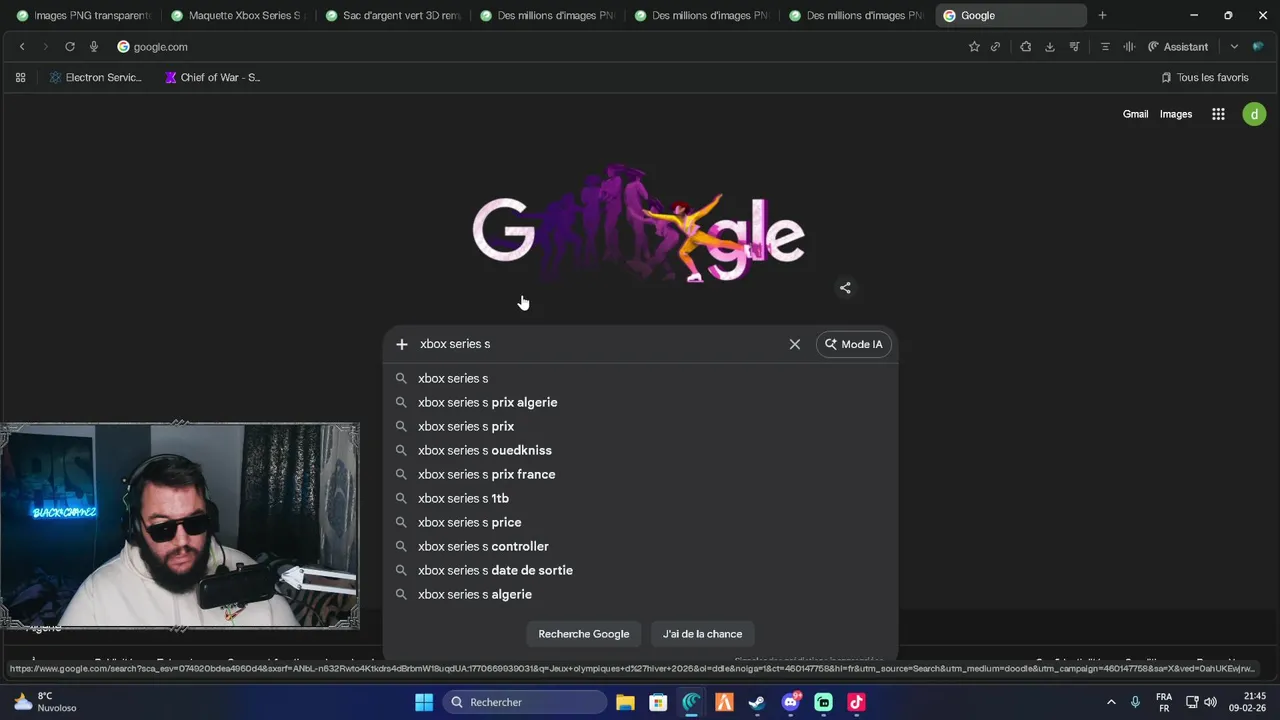This screenshot has width=1280, height=720.
Task: Click the system tray microphone icon
Action: click(x=1135, y=702)
